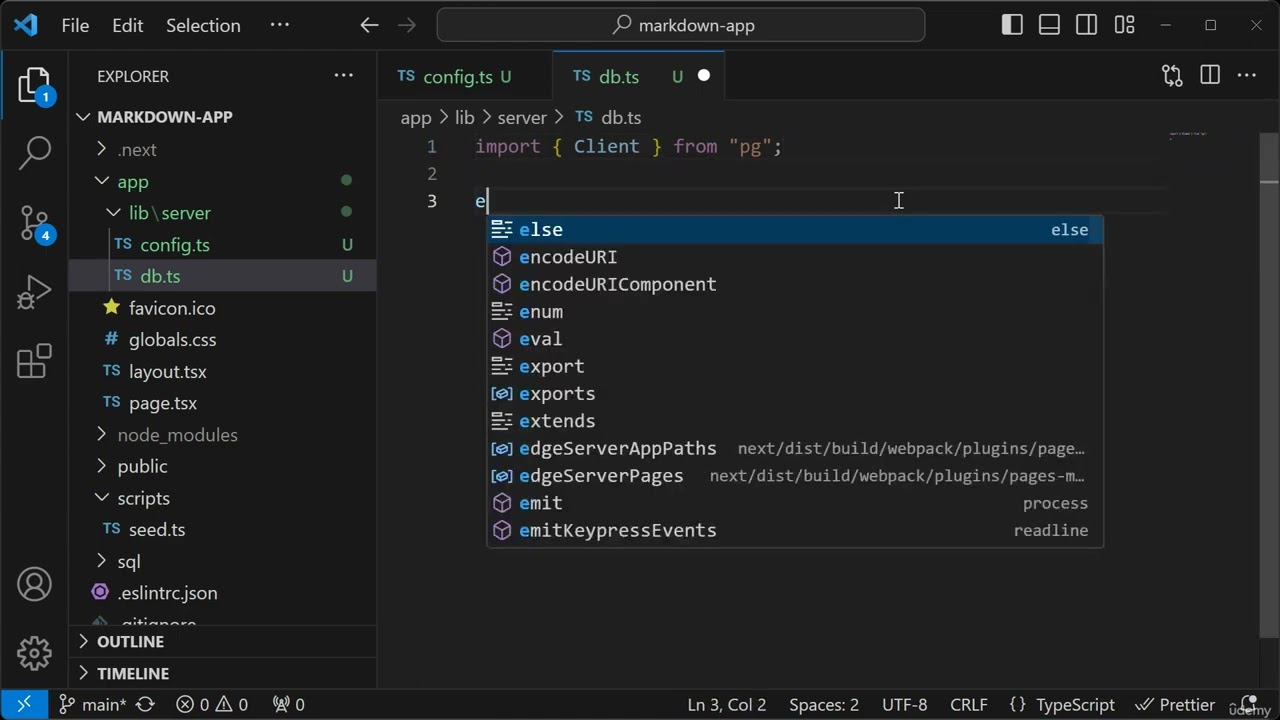
Task: Expand the TIMELINE section
Action: [222, 674]
